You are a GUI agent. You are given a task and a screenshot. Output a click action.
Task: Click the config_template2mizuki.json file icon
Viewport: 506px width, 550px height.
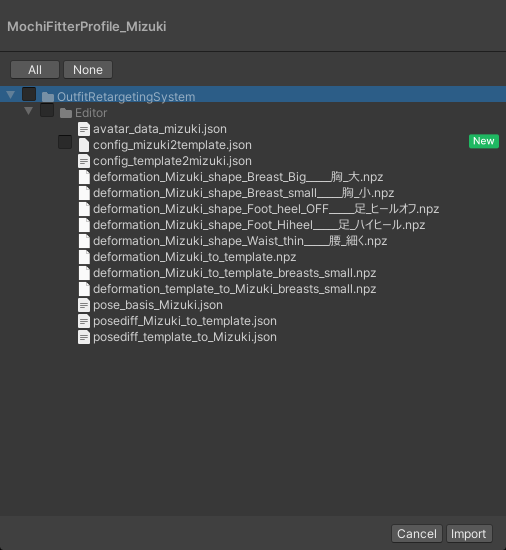tap(84, 161)
